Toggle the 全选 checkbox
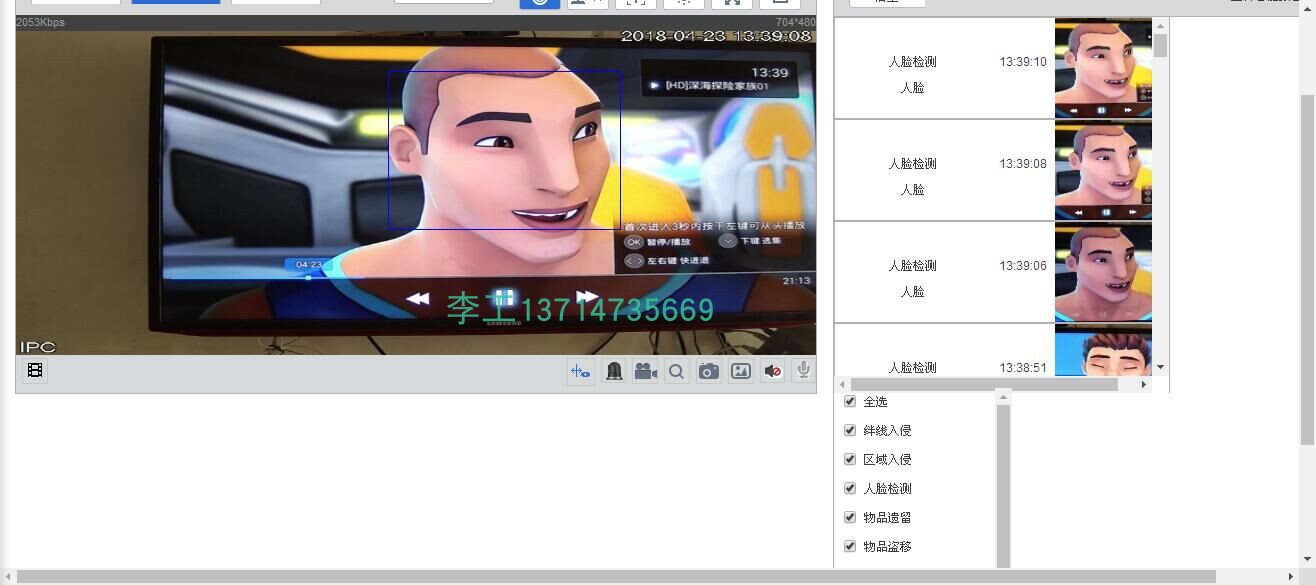Image resolution: width=1316 pixels, height=585 pixels. (x=850, y=401)
